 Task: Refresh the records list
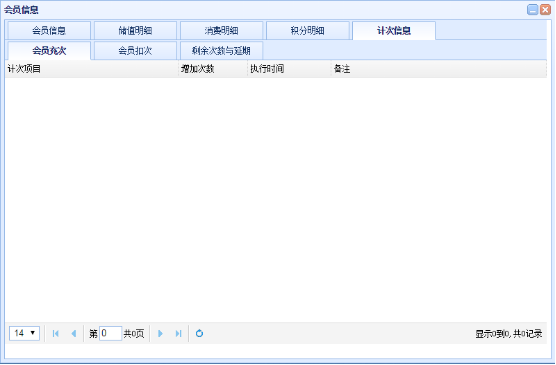200,334
